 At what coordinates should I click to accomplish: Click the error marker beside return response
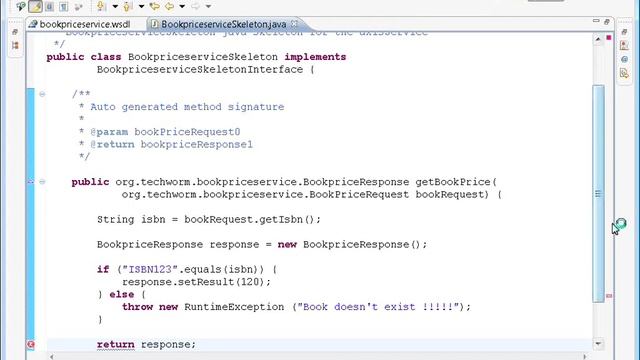pos(31,345)
